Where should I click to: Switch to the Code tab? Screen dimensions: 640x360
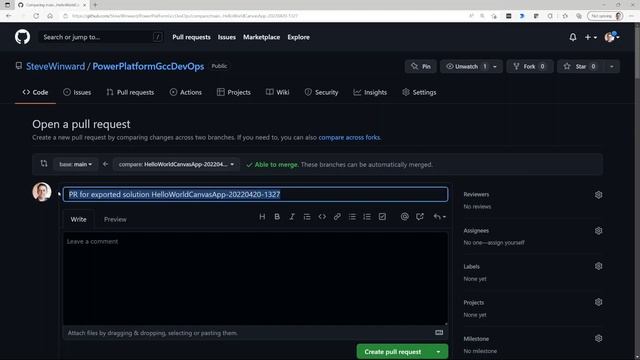coord(36,92)
